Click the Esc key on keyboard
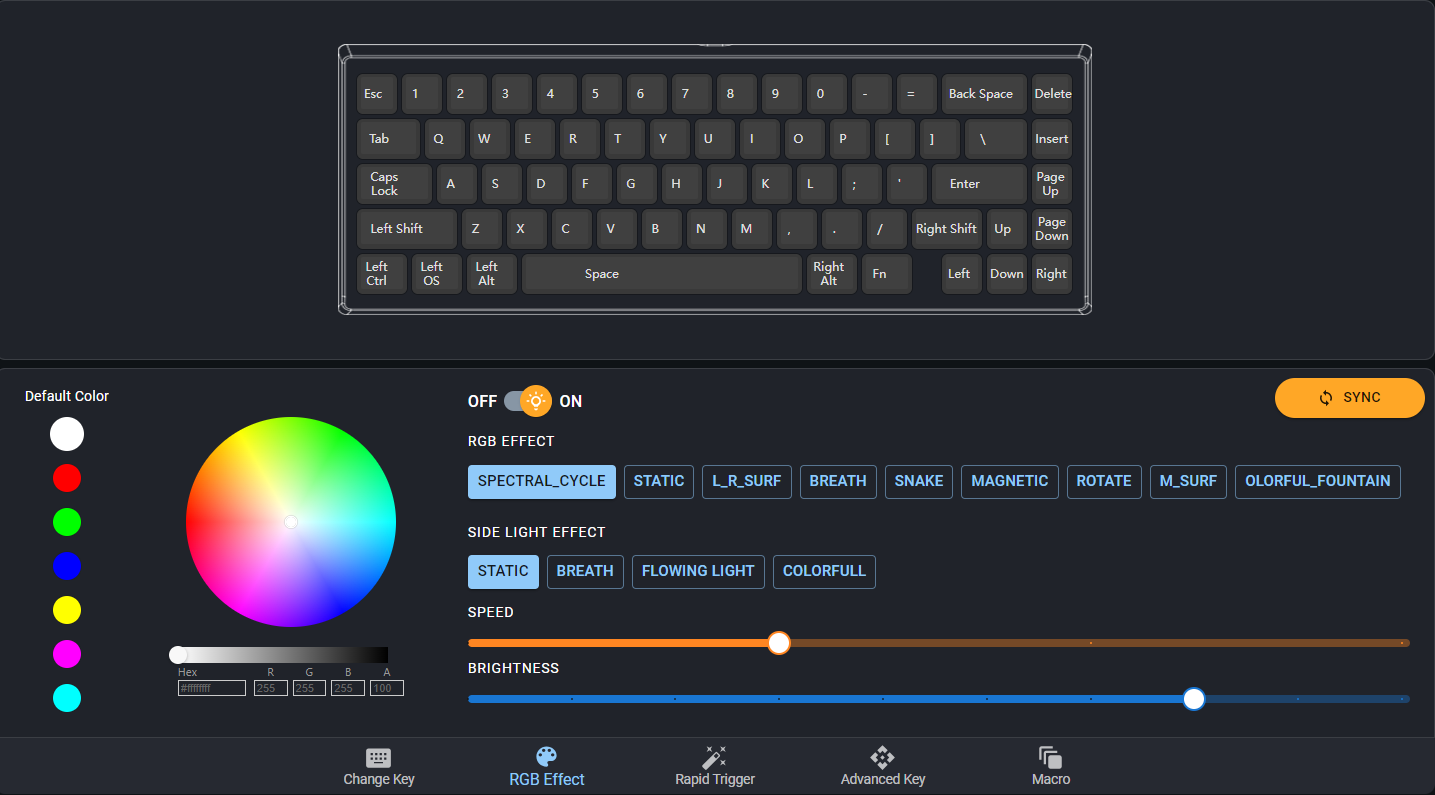The height and width of the screenshot is (795, 1435). [x=375, y=94]
